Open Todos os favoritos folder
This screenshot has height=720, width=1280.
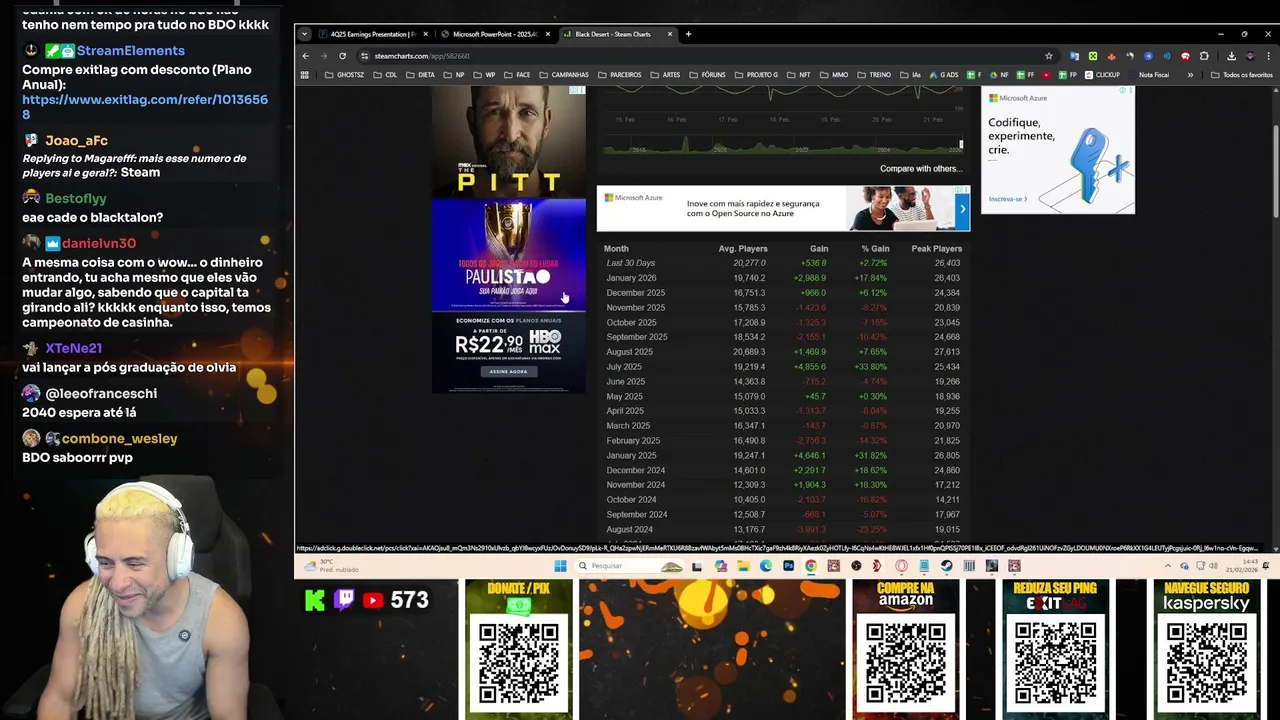[x=1241, y=75]
